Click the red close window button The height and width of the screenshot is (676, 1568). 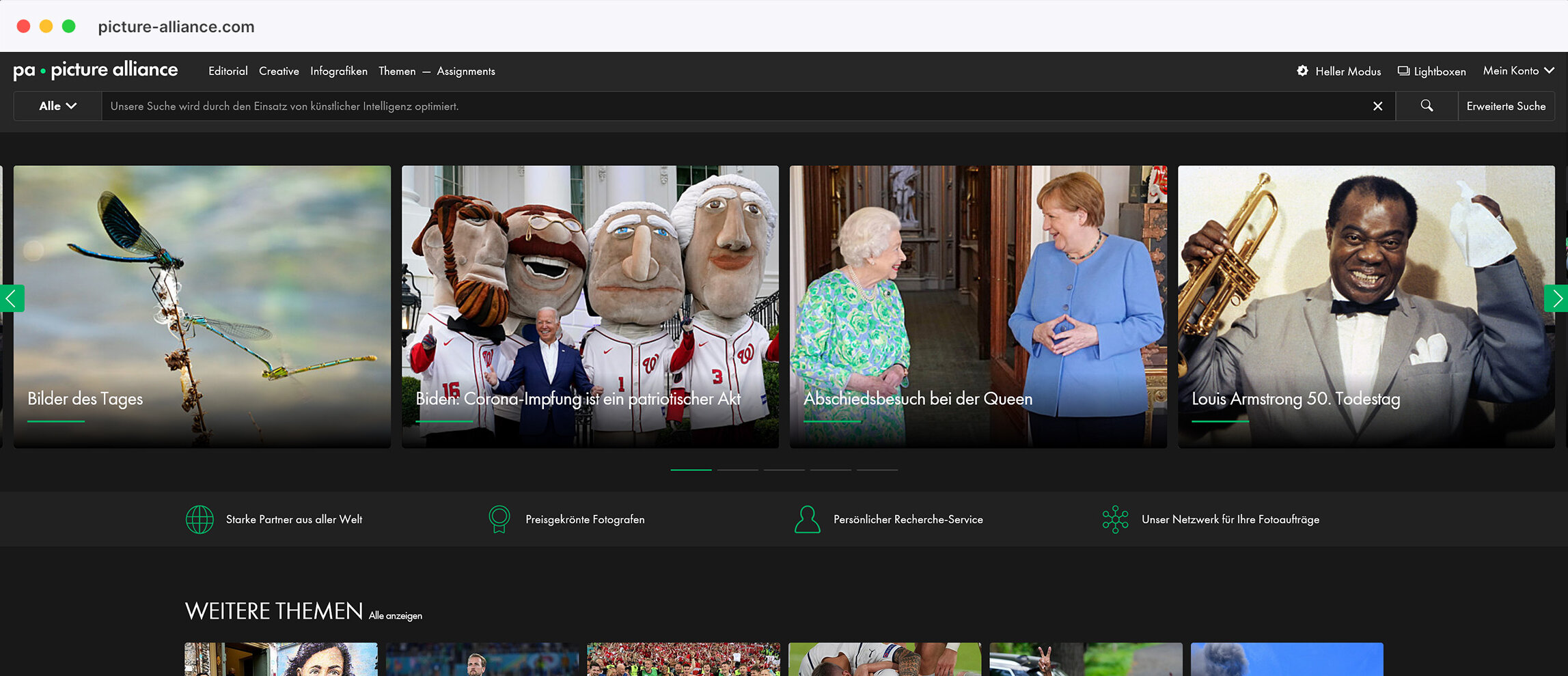pyautogui.click(x=23, y=26)
